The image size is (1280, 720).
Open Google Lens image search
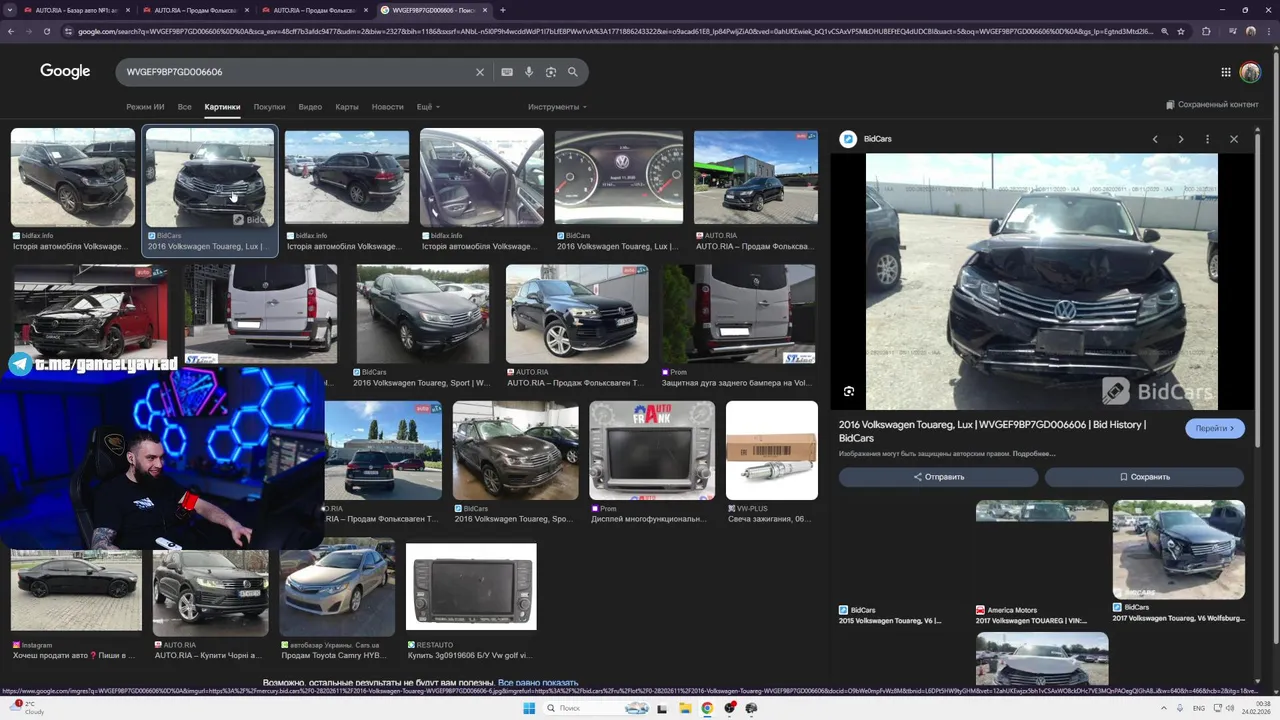point(551,72)
